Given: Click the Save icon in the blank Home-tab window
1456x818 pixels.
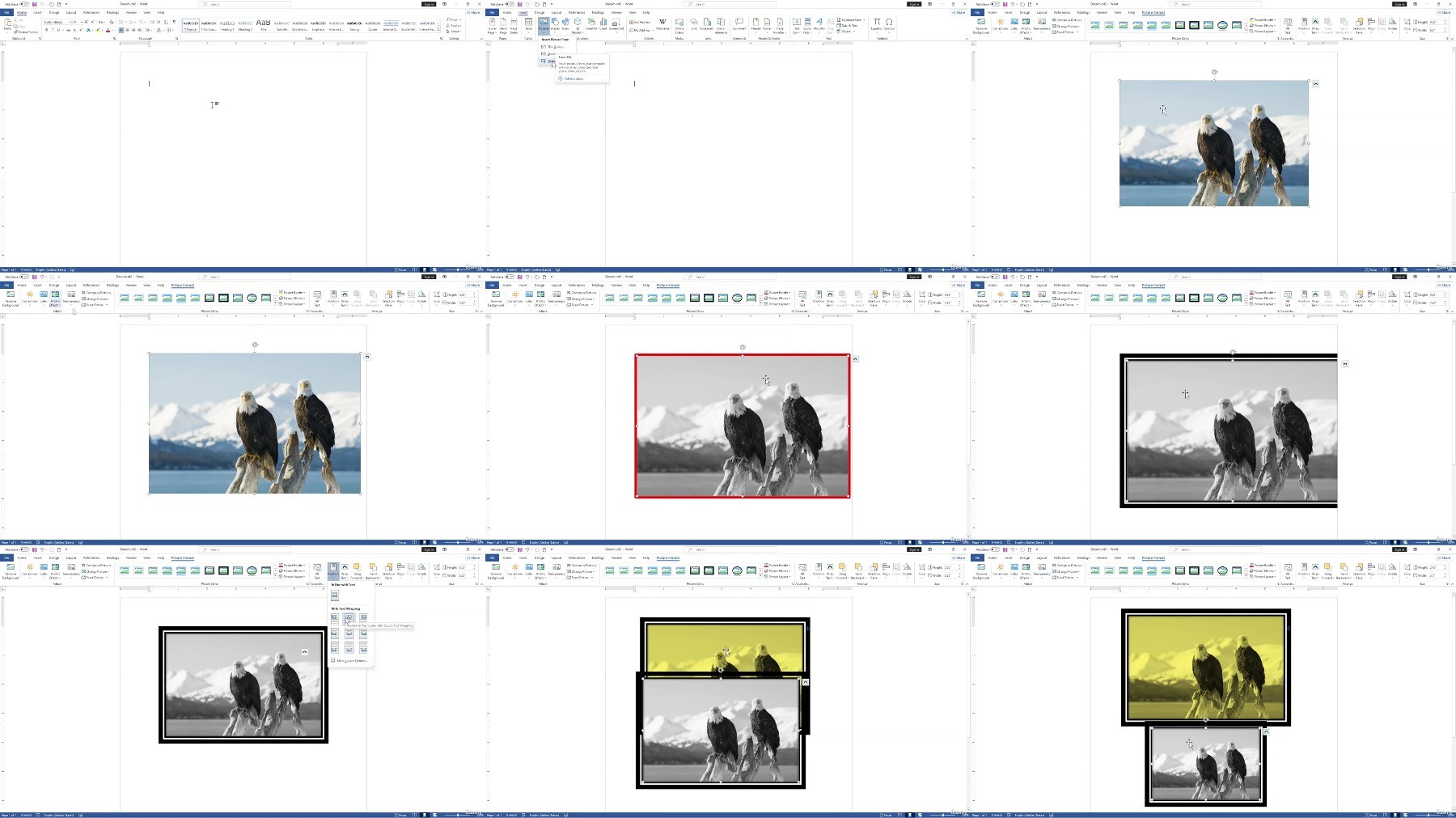Looking at the screenshot, I should pyautogui.click(x=34, y=4).
